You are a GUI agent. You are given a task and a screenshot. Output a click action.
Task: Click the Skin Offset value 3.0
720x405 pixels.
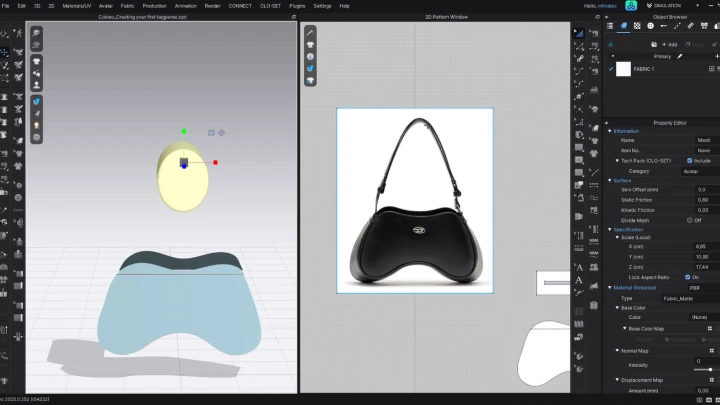coord(707,190)
